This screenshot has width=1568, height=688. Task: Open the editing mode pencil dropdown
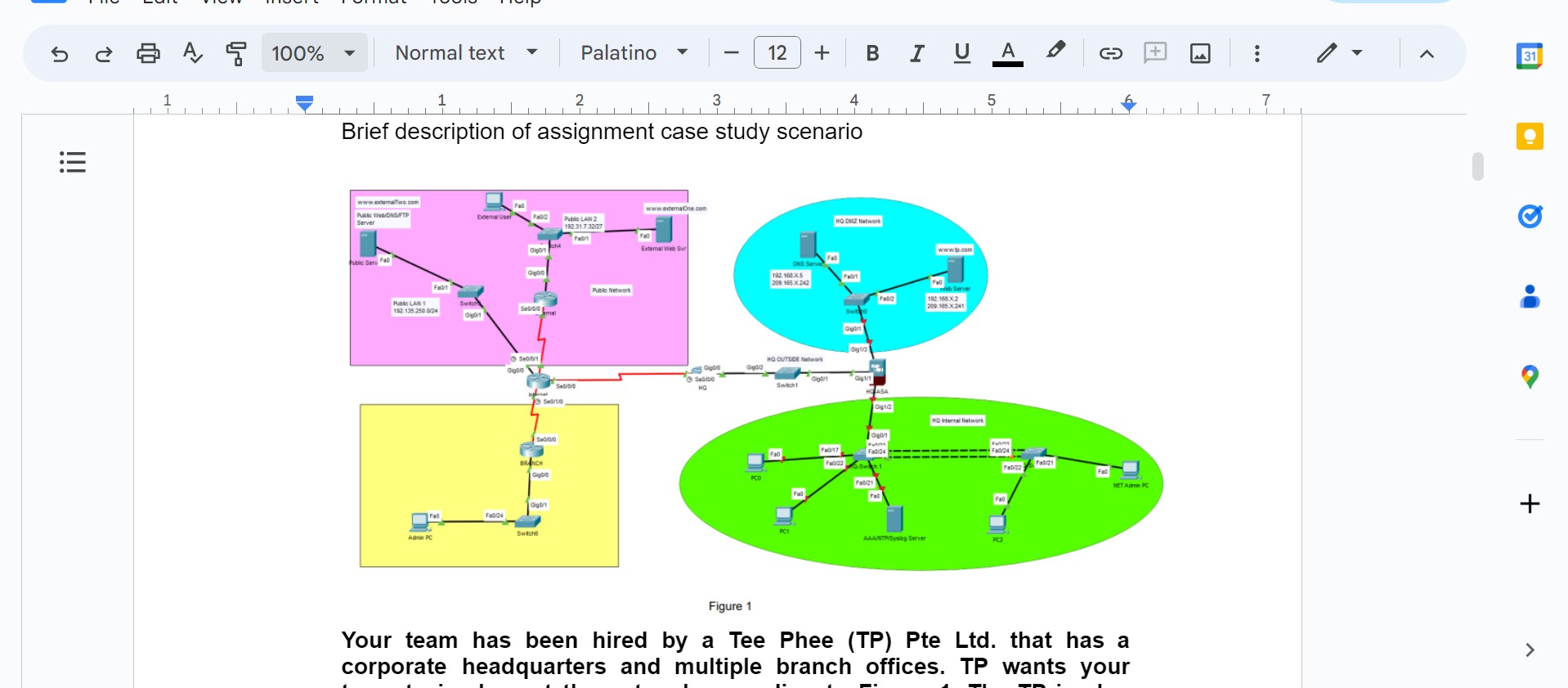coord(1339,53)
